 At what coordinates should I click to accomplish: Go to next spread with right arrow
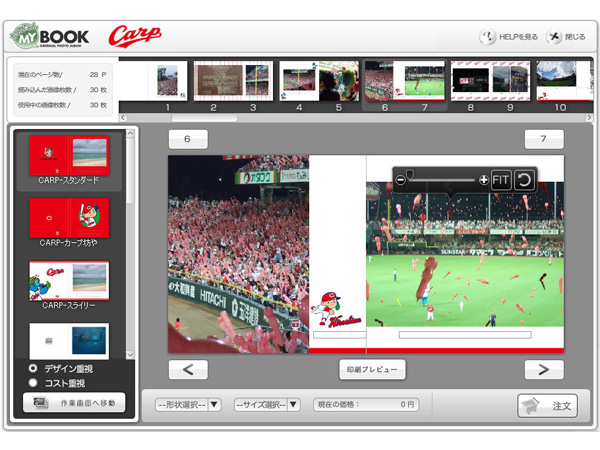point(544,370)
